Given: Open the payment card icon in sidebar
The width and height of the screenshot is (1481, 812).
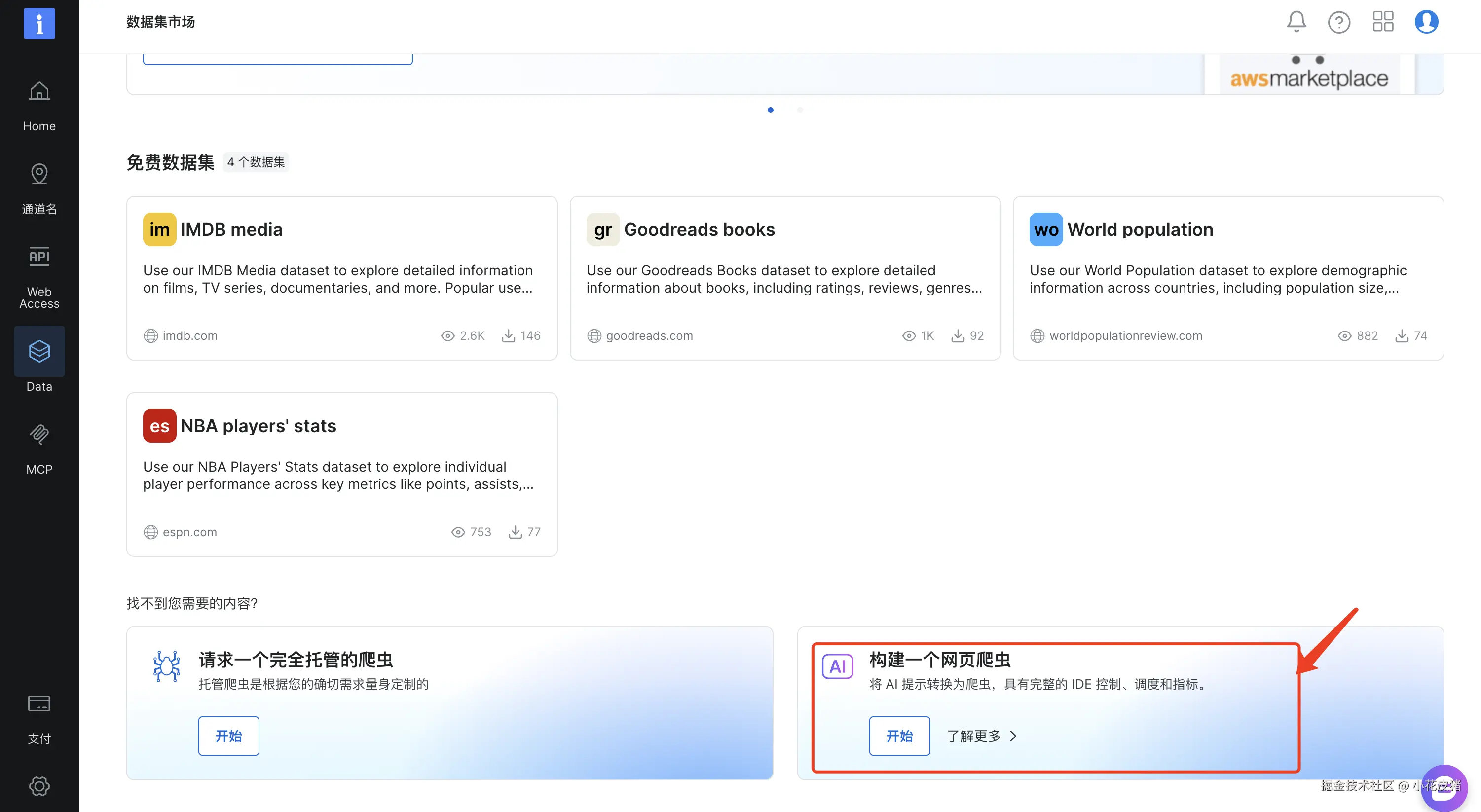Looking at the screenshot, I should coord(39,716).
